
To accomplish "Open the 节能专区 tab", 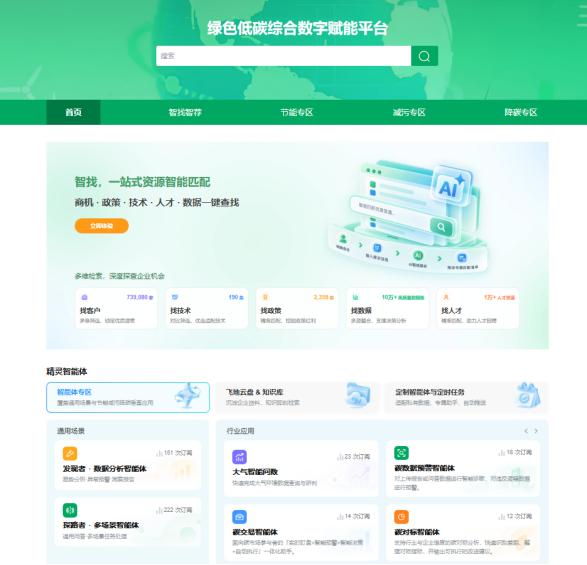I will [297, 112].
